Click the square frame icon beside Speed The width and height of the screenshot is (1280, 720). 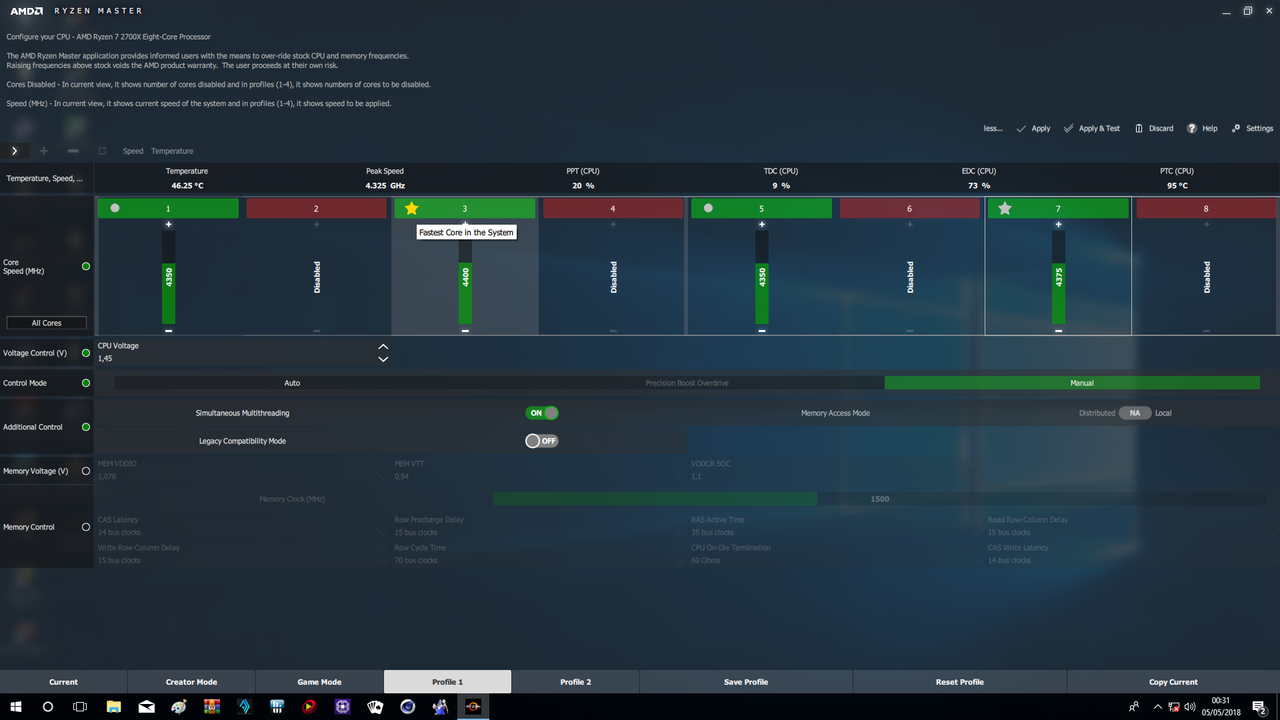point(102,151)
